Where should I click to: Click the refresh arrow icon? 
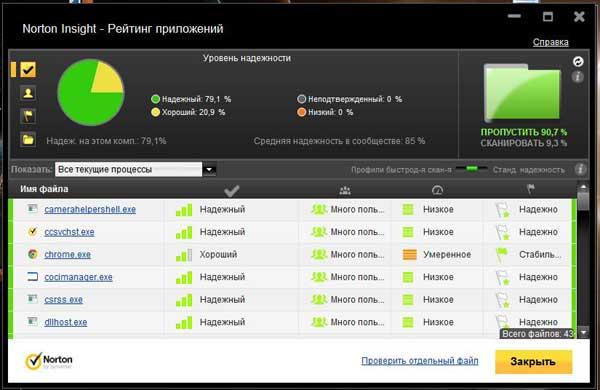coord(578,62)
